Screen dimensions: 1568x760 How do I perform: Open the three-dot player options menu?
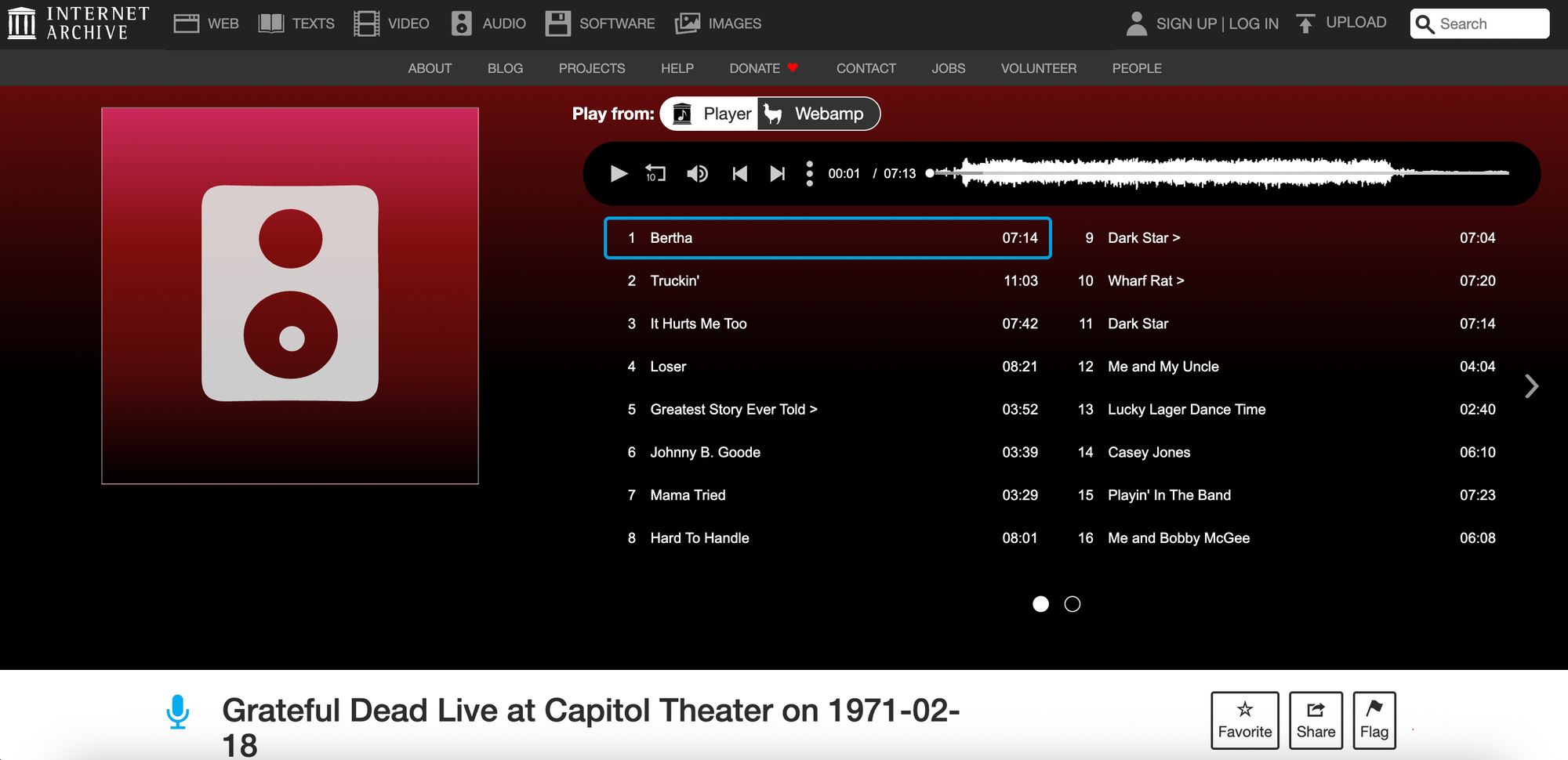point(809,173)
